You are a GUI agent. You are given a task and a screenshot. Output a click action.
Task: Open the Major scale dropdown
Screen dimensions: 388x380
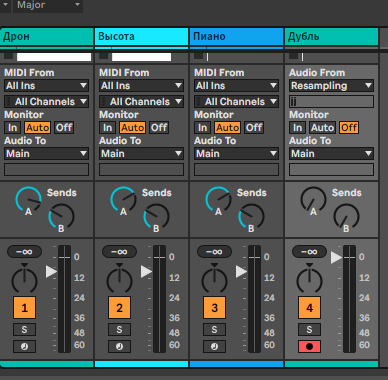coord(48,5)
